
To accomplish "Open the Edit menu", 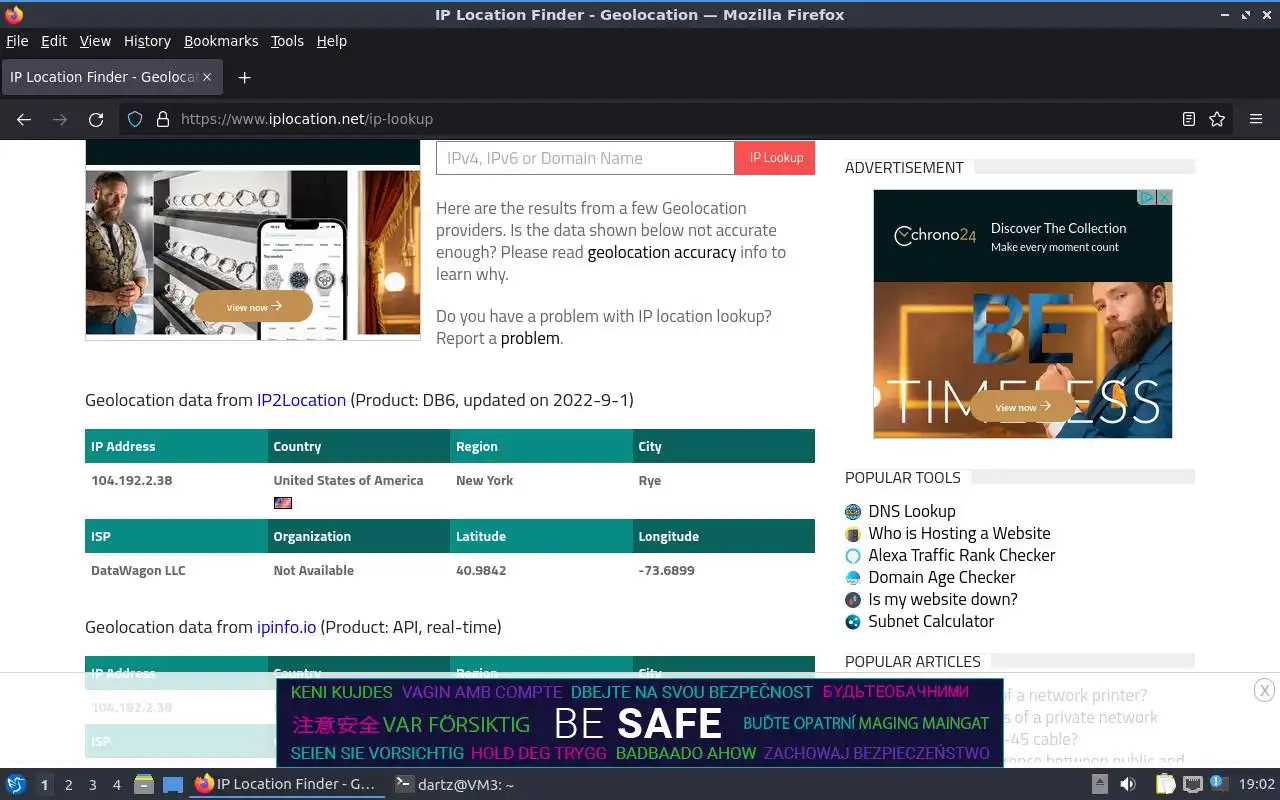I will click(x=53, y=41).
